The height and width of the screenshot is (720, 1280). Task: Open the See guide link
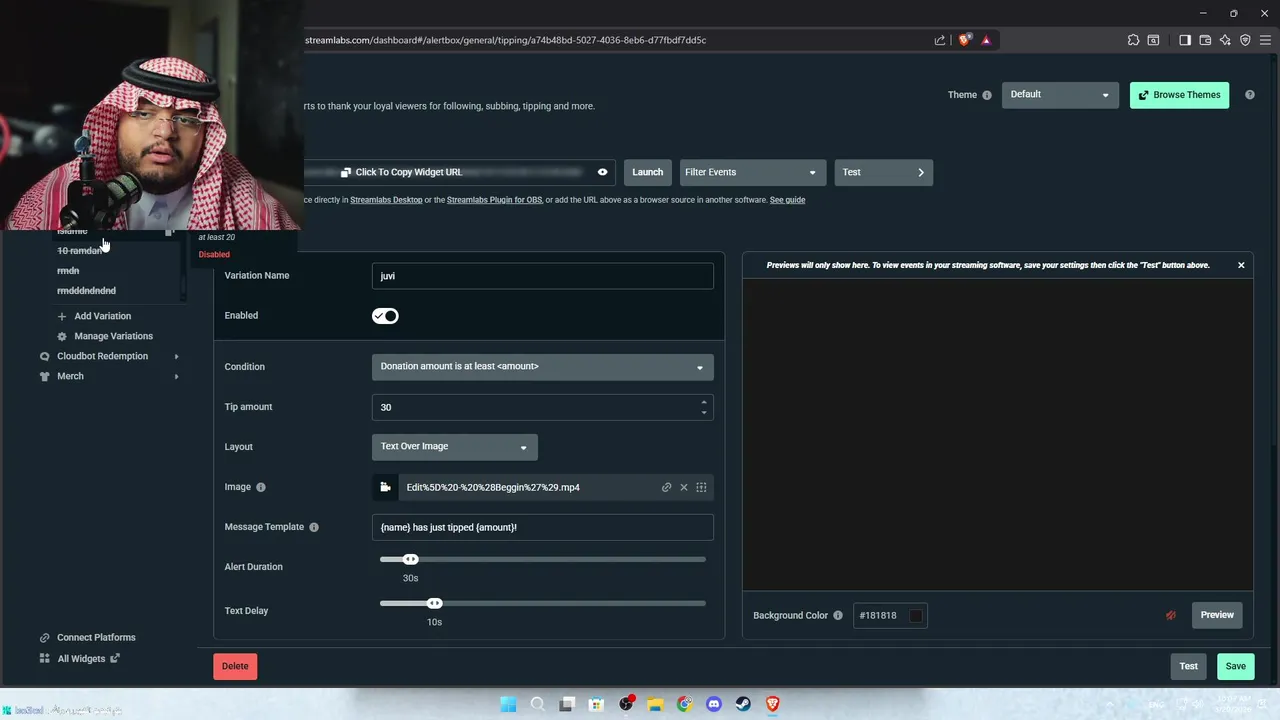click(787, 200)
